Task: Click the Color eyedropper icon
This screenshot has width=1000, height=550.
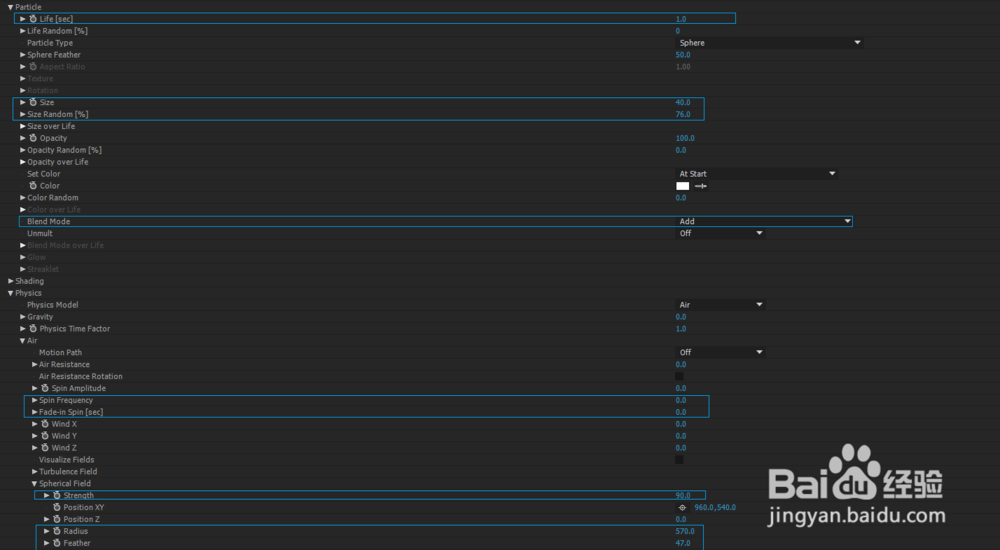Action: (700, 186)
